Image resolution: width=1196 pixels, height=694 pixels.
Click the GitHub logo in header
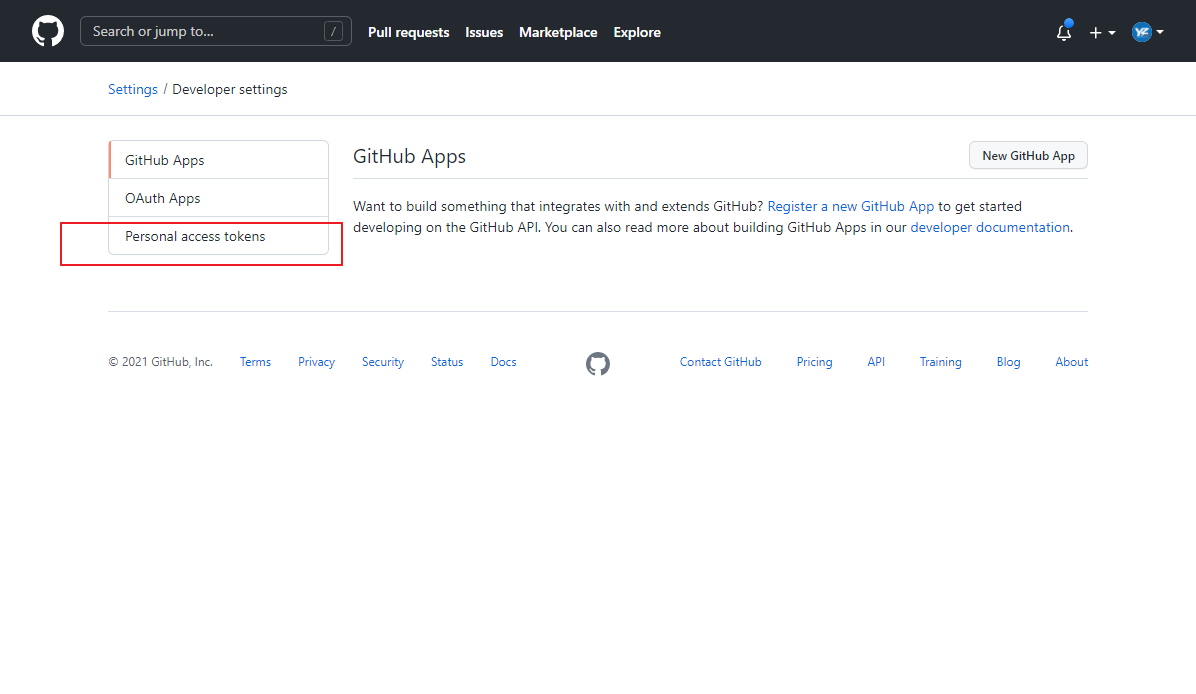tap(48, 31)
